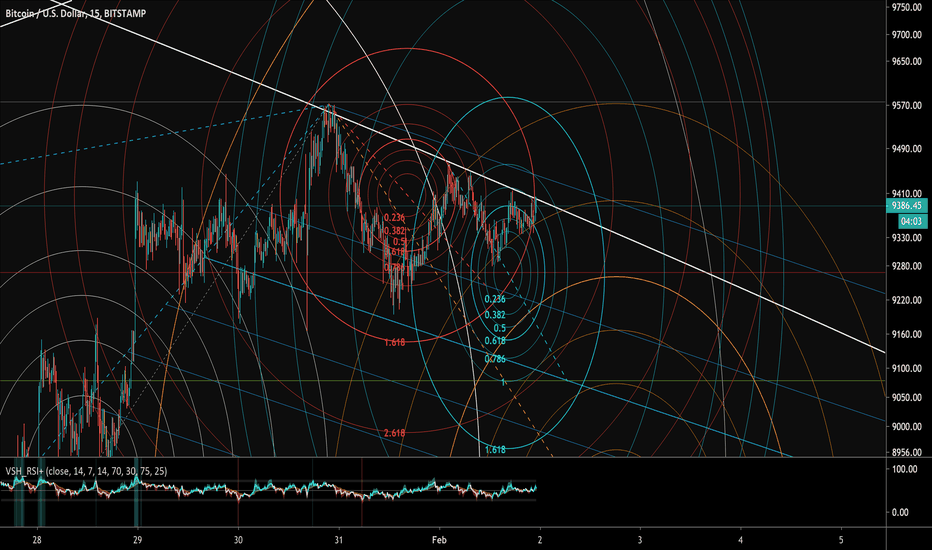Click the 9330.00 price axis label
The width and height of the screenshot is (932, 550).
coord(907,238)
